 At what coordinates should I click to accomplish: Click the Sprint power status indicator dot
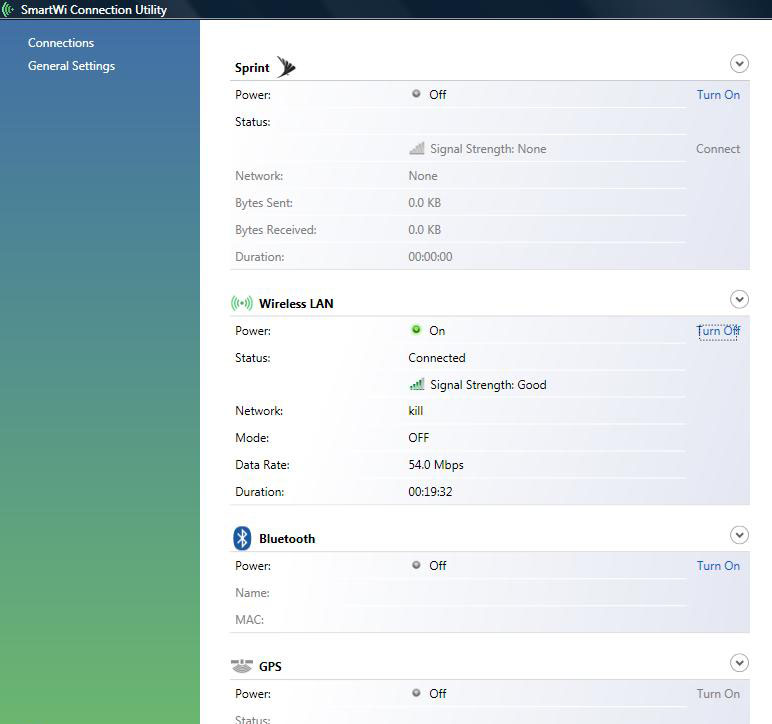click(416, 94)
